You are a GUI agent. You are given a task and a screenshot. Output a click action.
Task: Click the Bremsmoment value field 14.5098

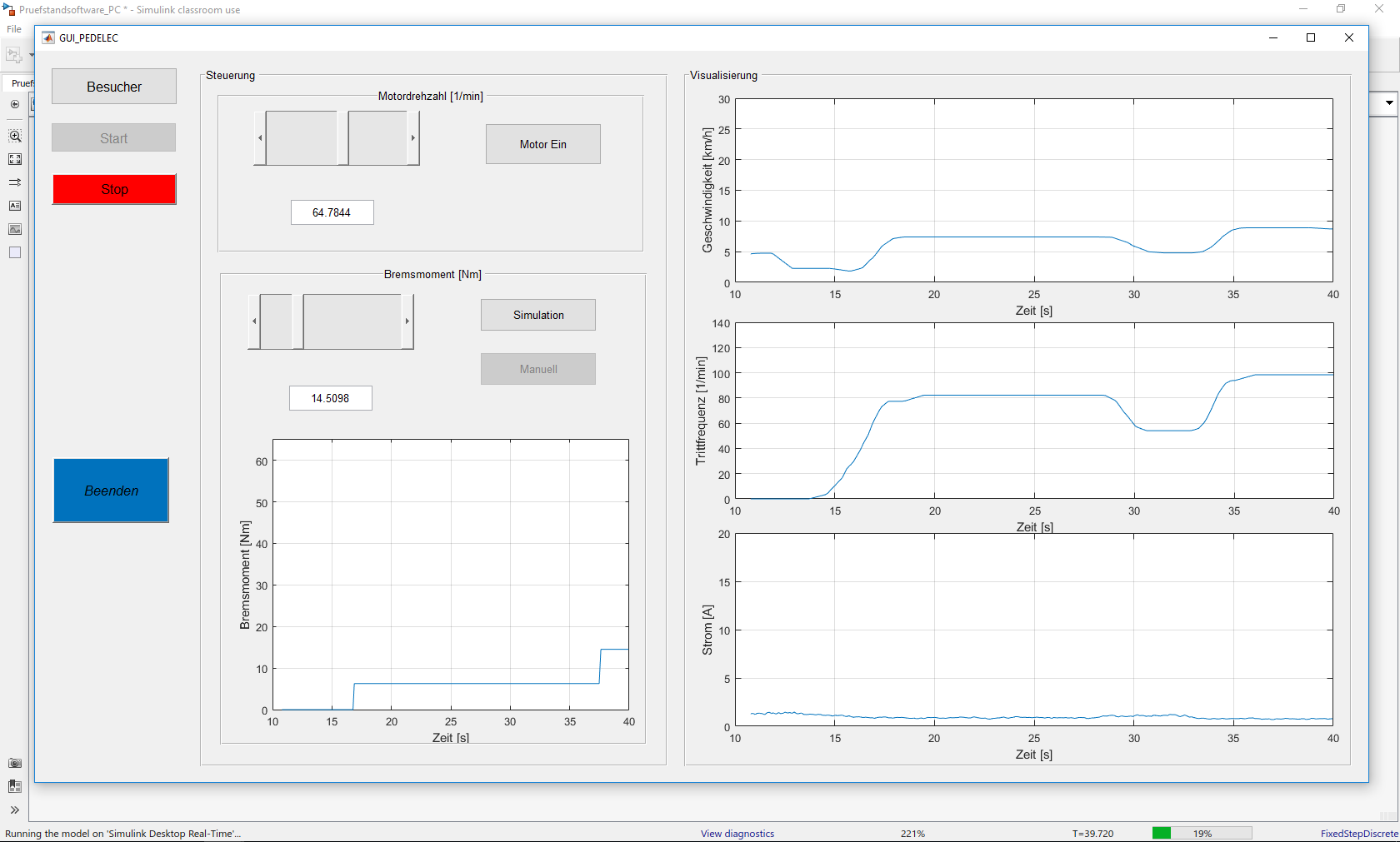pyautogui.click(x=330, y=398)
